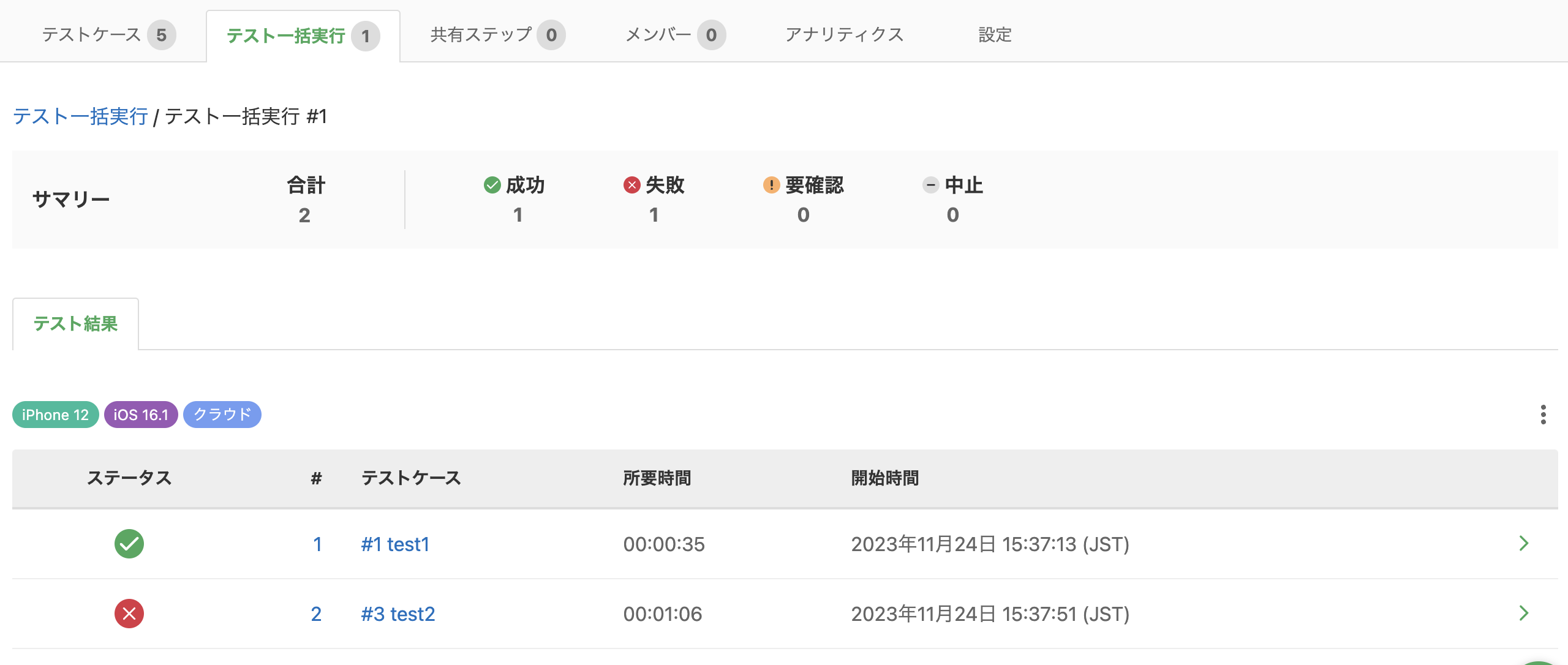
Task: Click the テストケース column header
Action: point(411,478)
